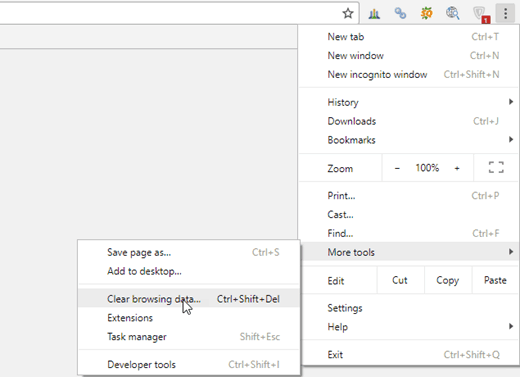Click the bookmark star icon
Viewport: 520px width, 377px height.
(x=348, y=13)
